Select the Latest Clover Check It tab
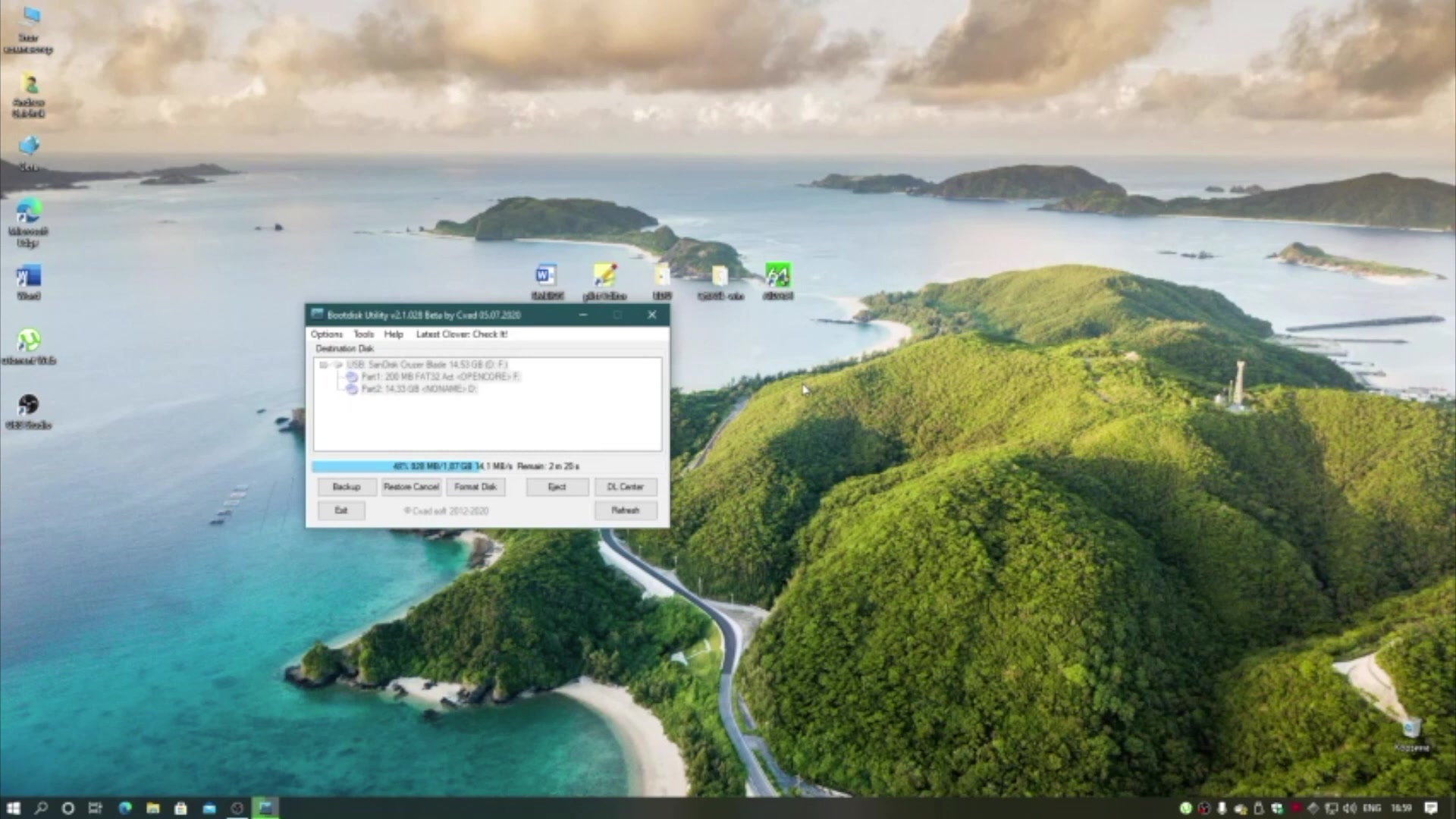 coord(462,333)
